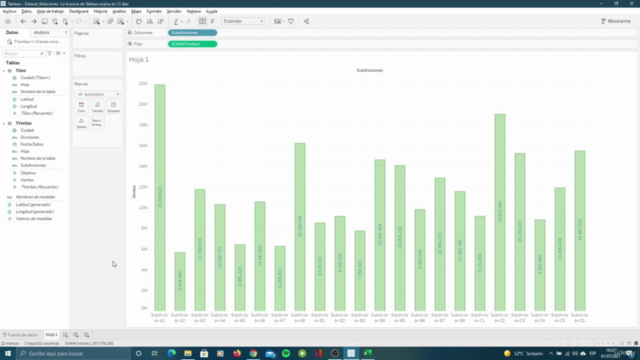The image size is (640, 360).
Task: Click the share workbook icon
Action: coord(306,21)
